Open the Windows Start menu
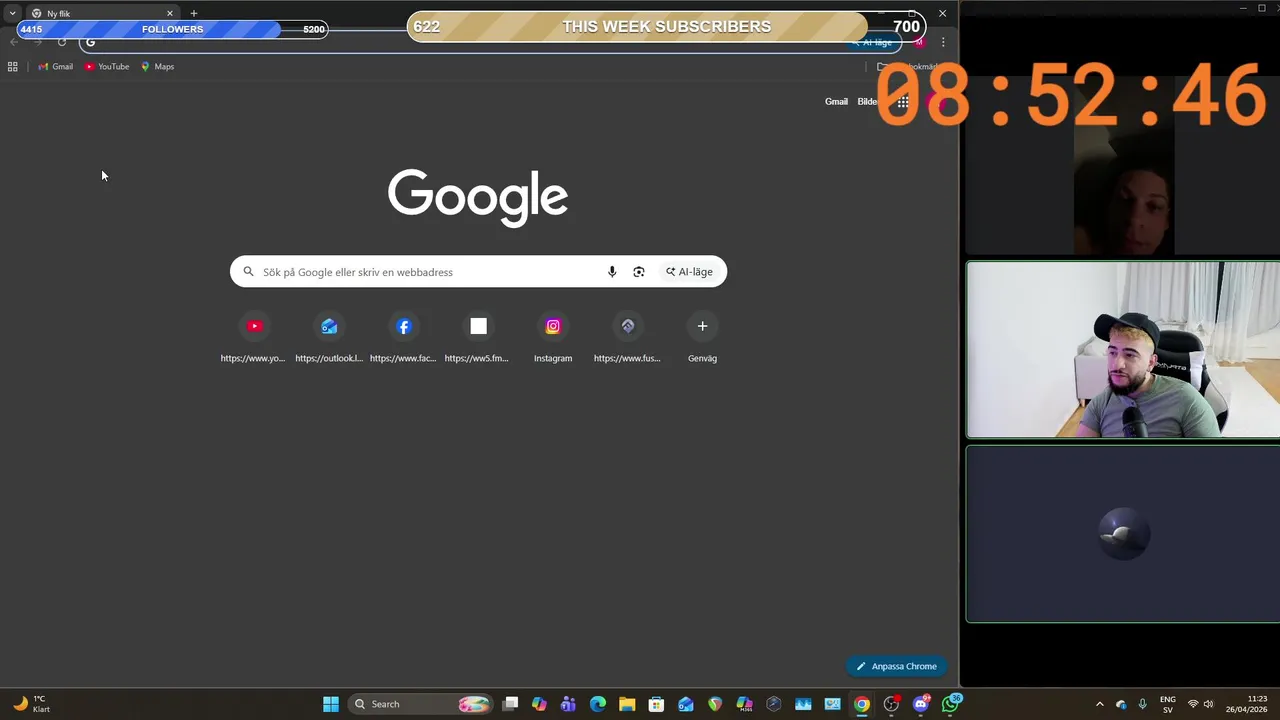This screenshot has width=1280, height=720. (x=331, y=704)
